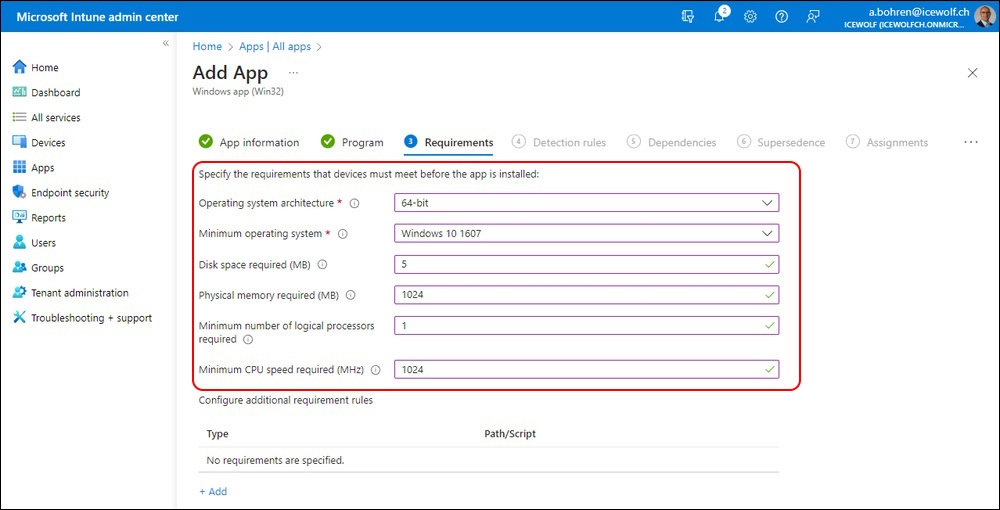Open the Apps grid icon

[x=20, y=168]
